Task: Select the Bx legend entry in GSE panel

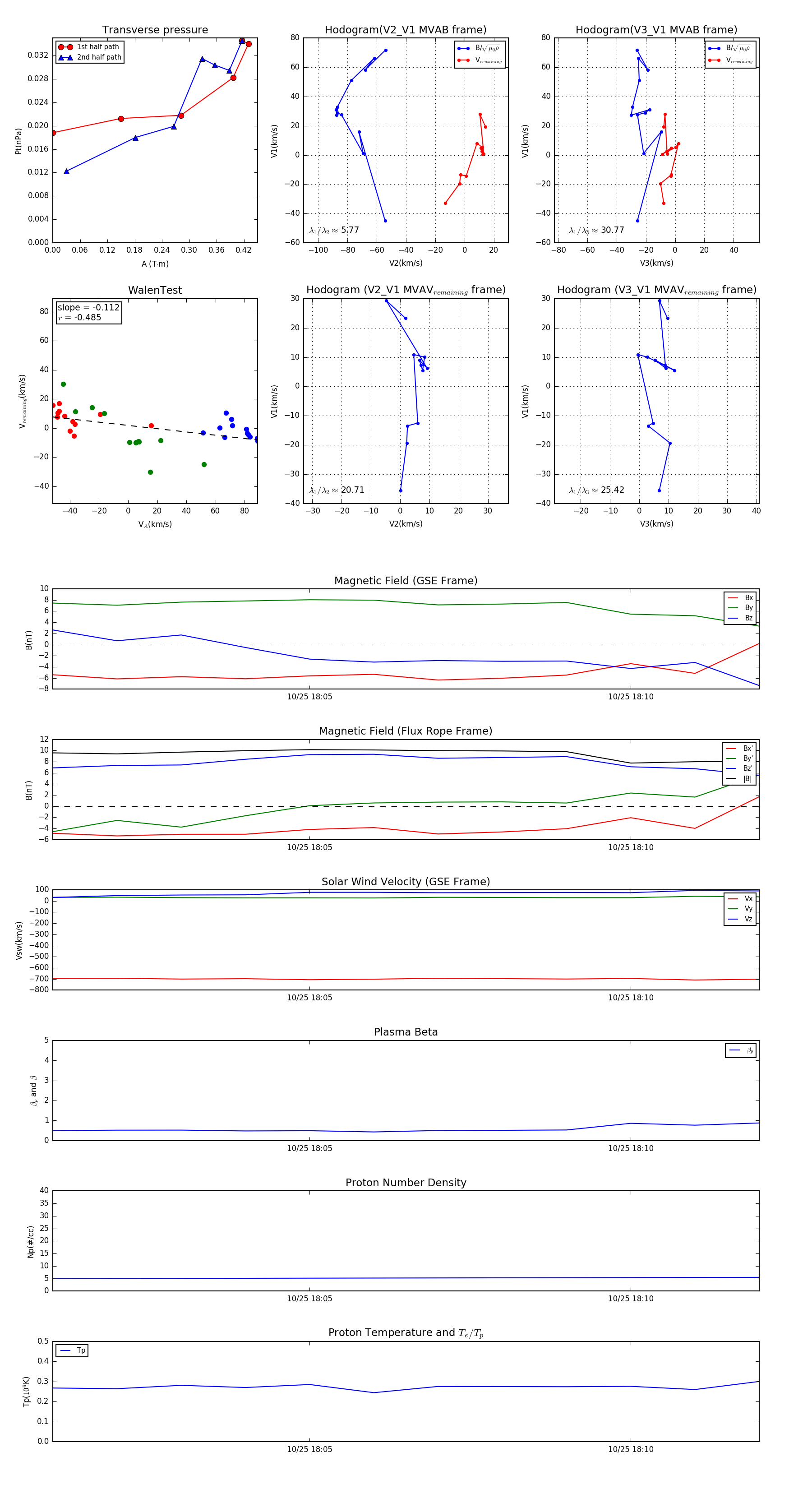Action: click(x=740, y=598)
